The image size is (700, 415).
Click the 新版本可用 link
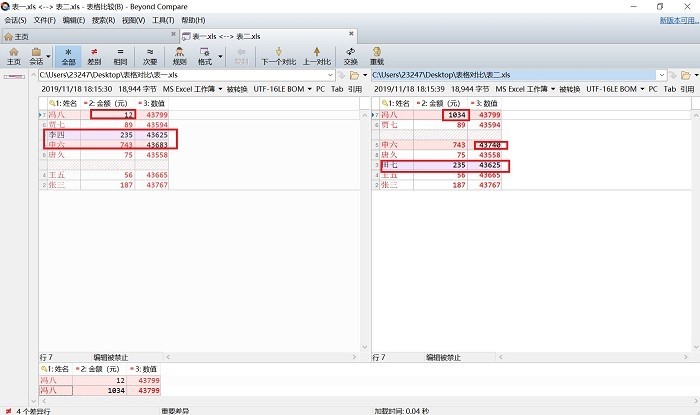point(679,21)
